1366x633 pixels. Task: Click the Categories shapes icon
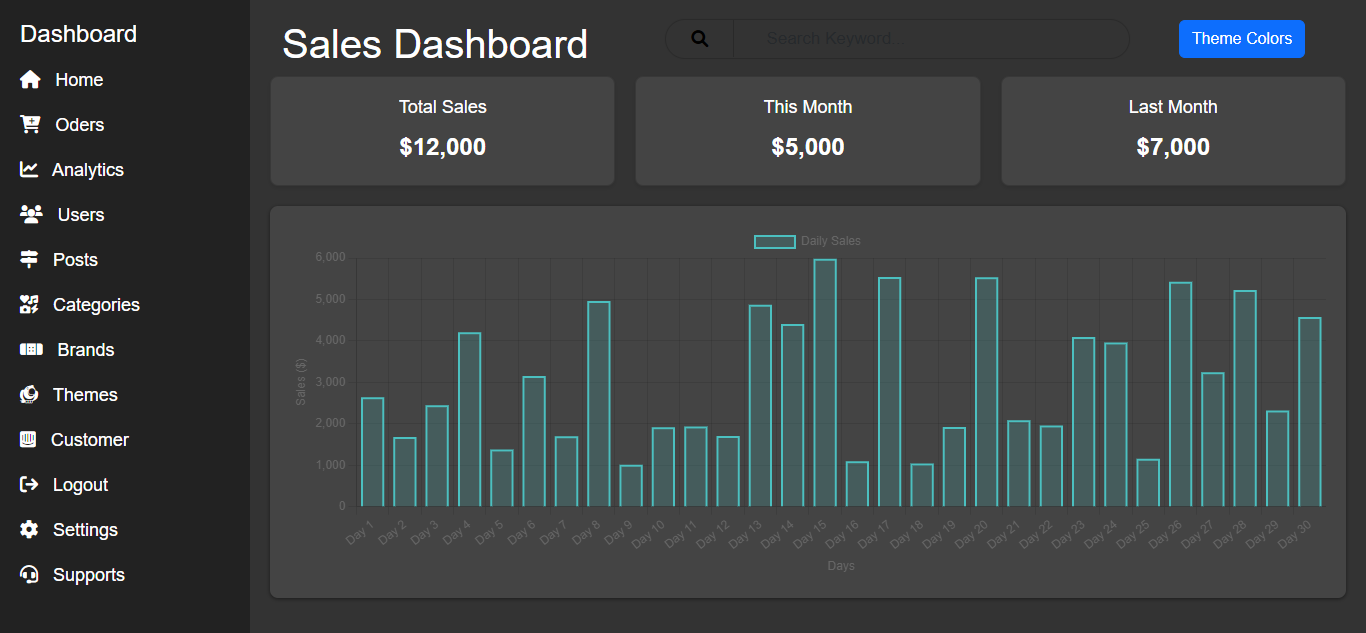coord(29,305)
